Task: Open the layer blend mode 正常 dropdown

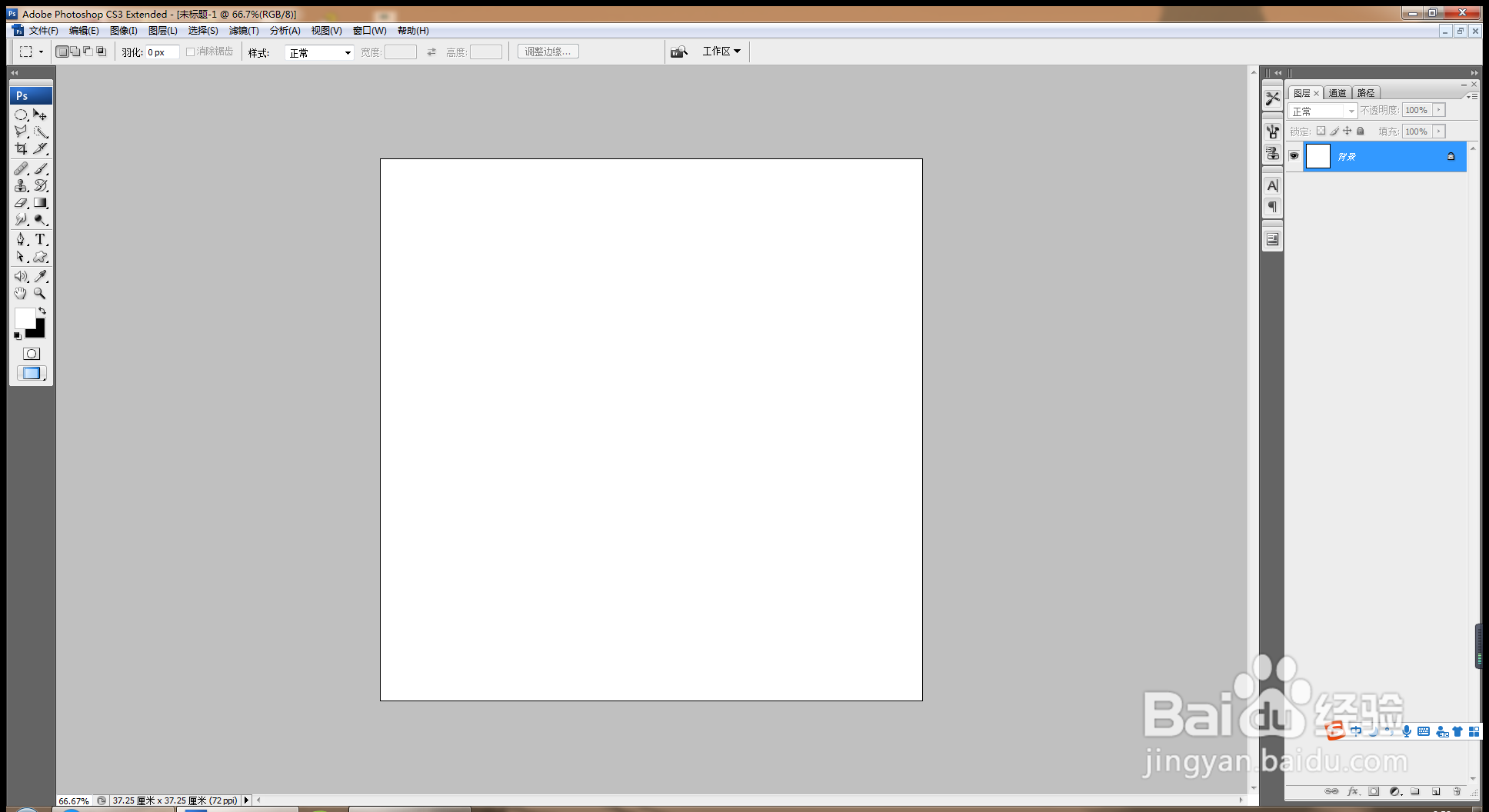Action: [x=1323, y=111]
